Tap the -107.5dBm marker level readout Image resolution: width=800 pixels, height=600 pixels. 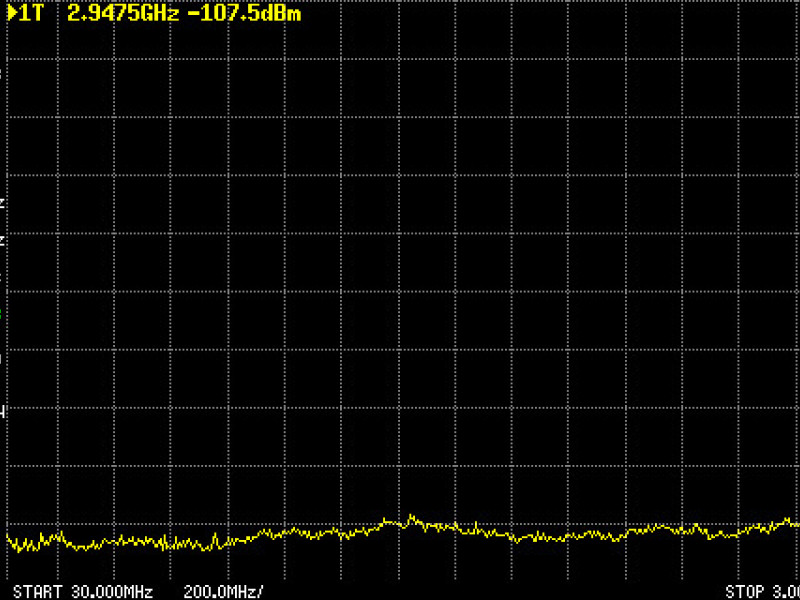[x=243, y=15]
